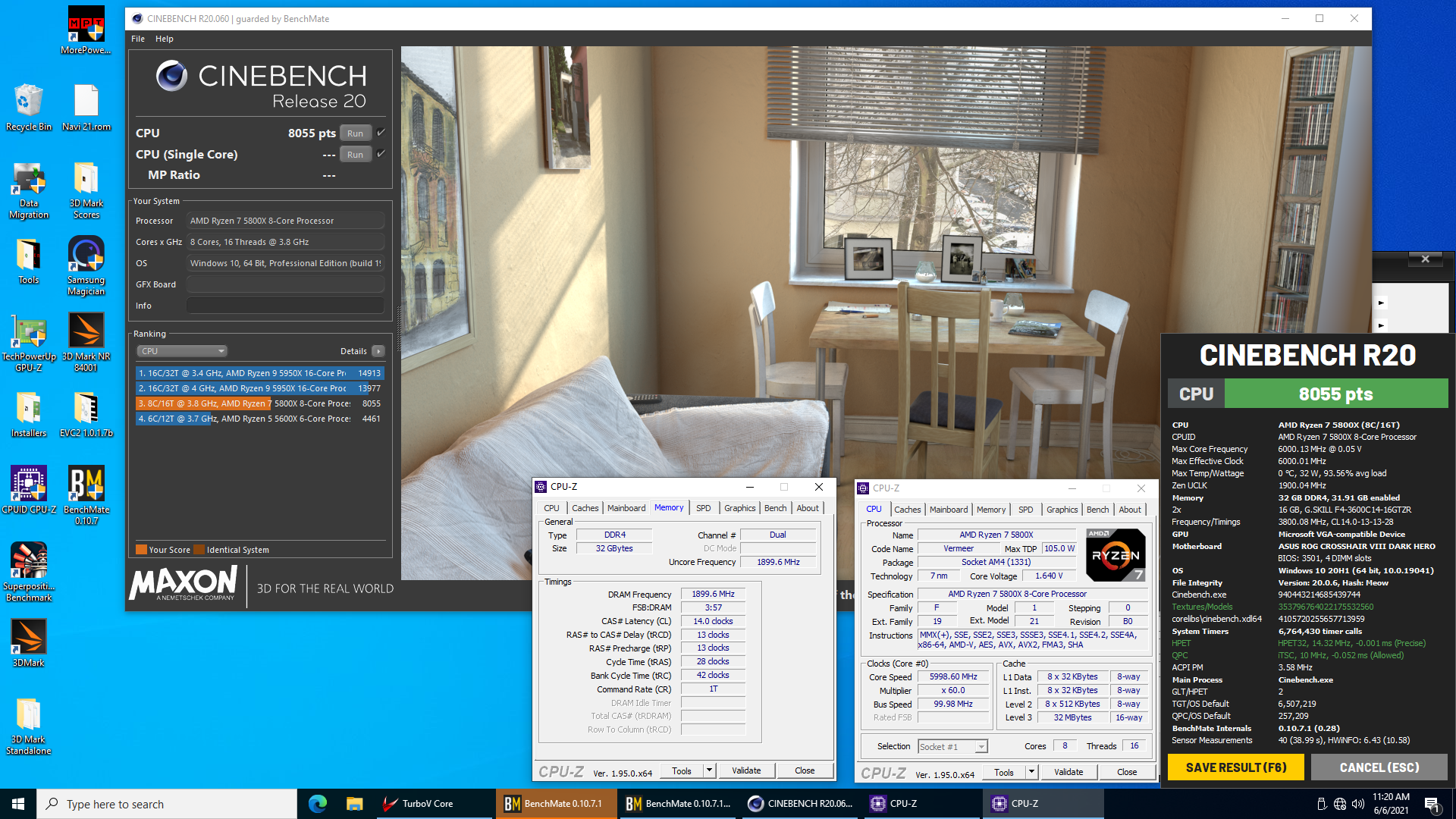Click the volume icon in the system tray

coord(1358,804)
